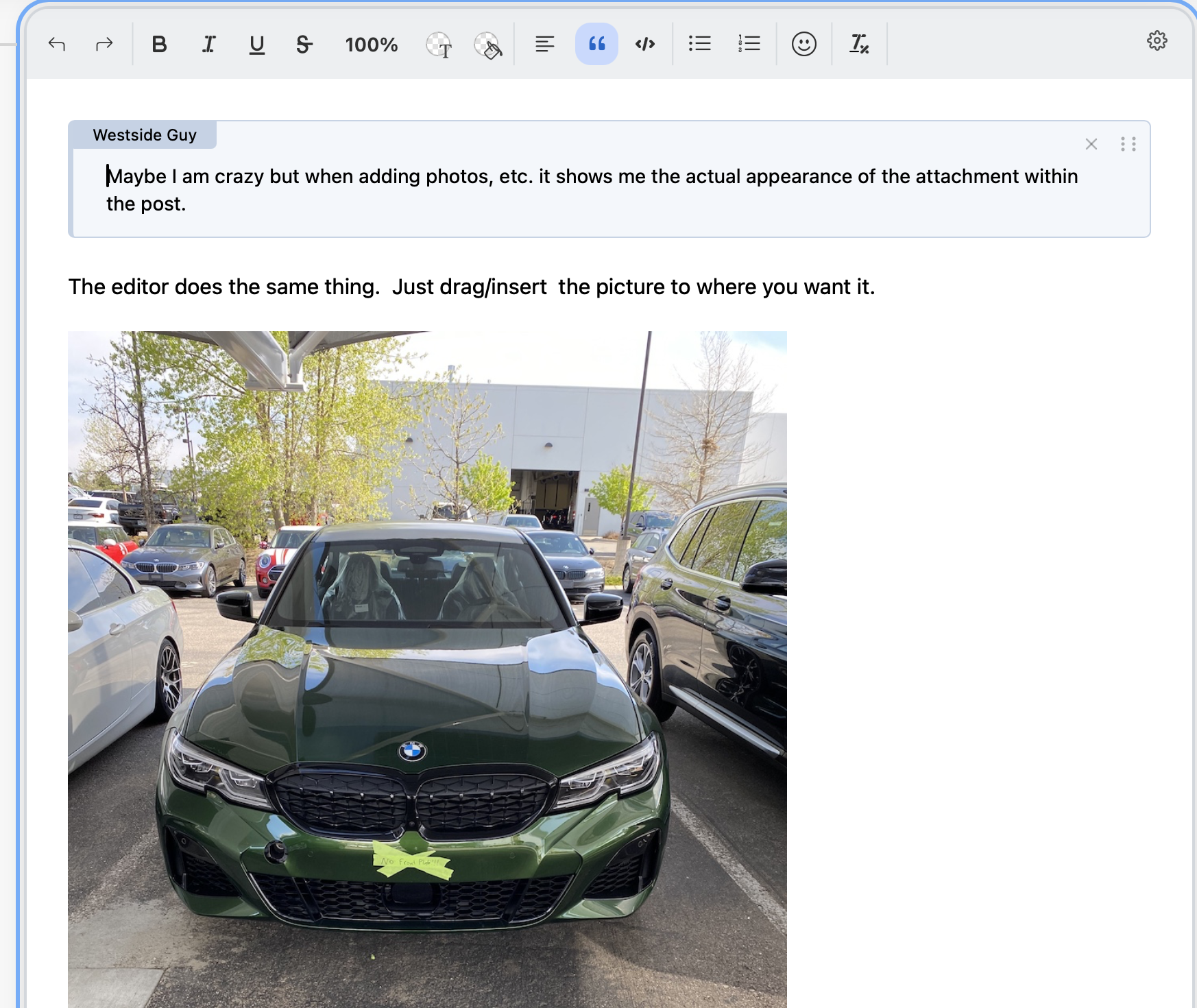This screenshot has height=1008, width=1197.
Task: Open the background fill color picker
Action: pos(488,45)
